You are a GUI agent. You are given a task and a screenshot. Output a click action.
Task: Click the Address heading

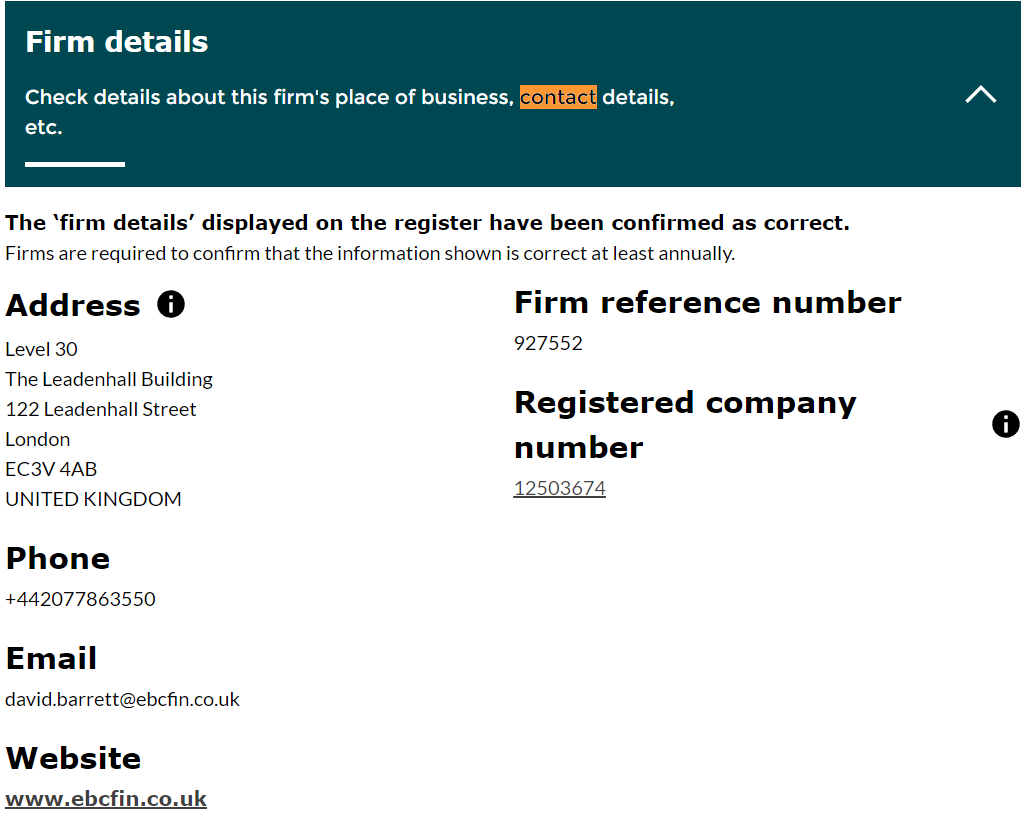(x=73, y=305)
